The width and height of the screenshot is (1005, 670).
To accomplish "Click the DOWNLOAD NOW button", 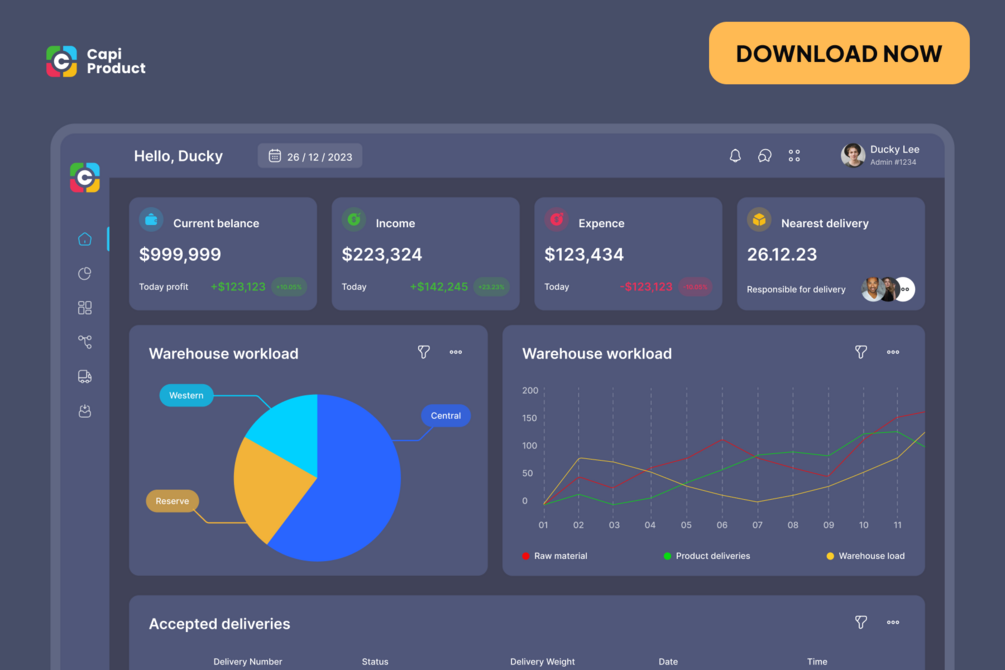I will (838, 52).
